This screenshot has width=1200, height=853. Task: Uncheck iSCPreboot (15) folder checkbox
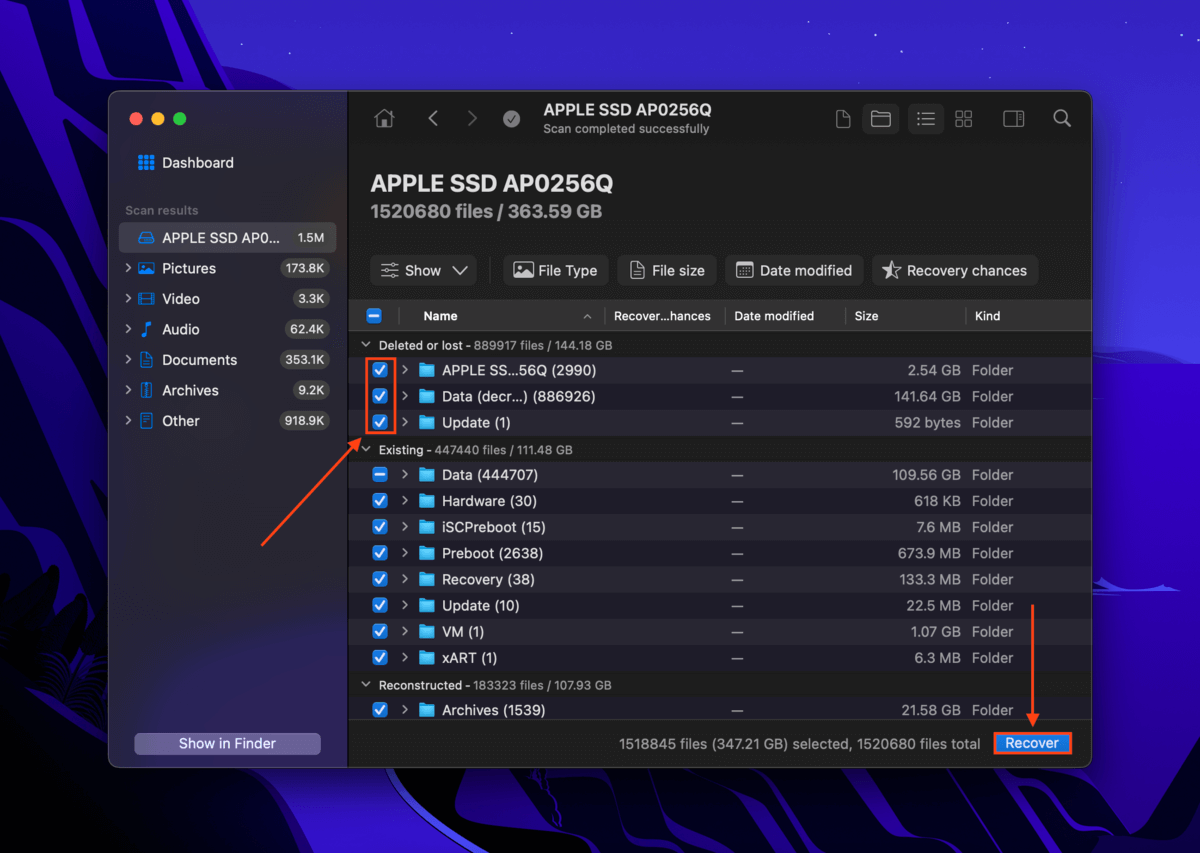pyautogui.click(x=380, y=527)
